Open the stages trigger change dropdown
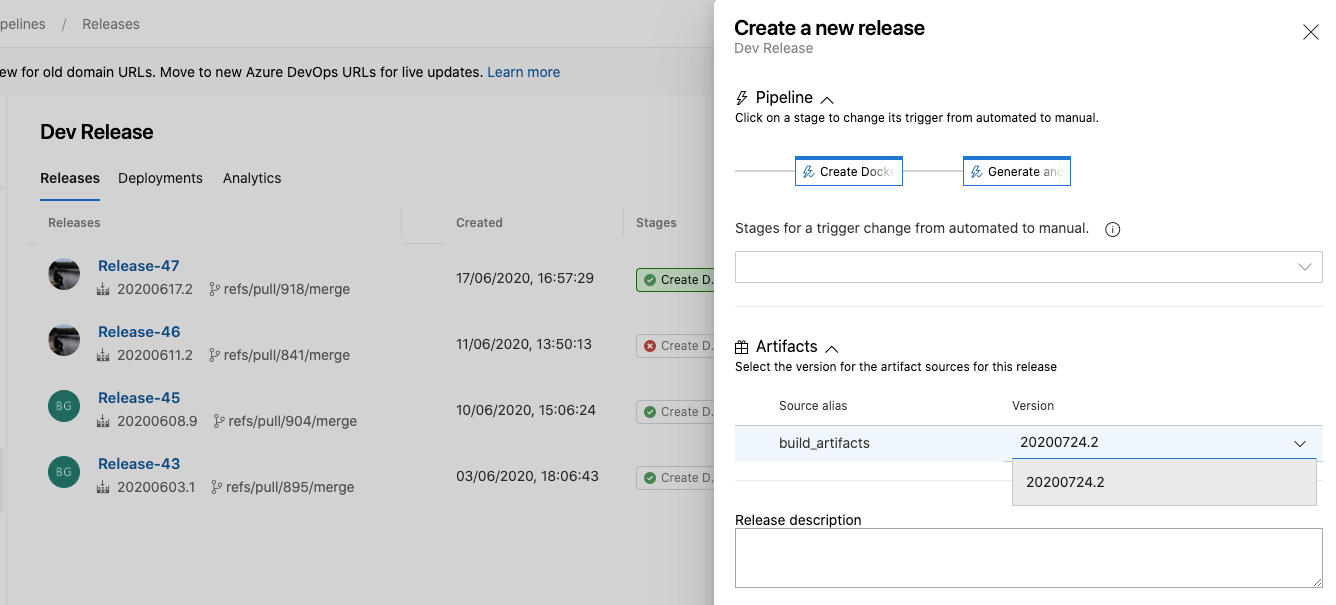 coord(1028,266)
